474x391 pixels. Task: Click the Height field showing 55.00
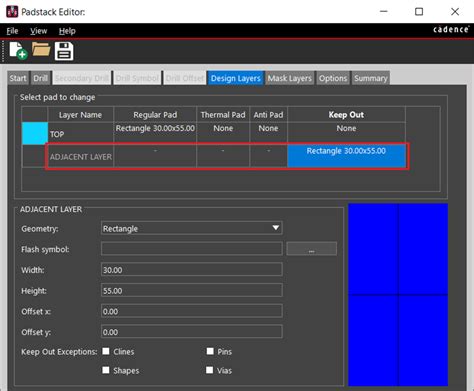[x=192, y=290]
